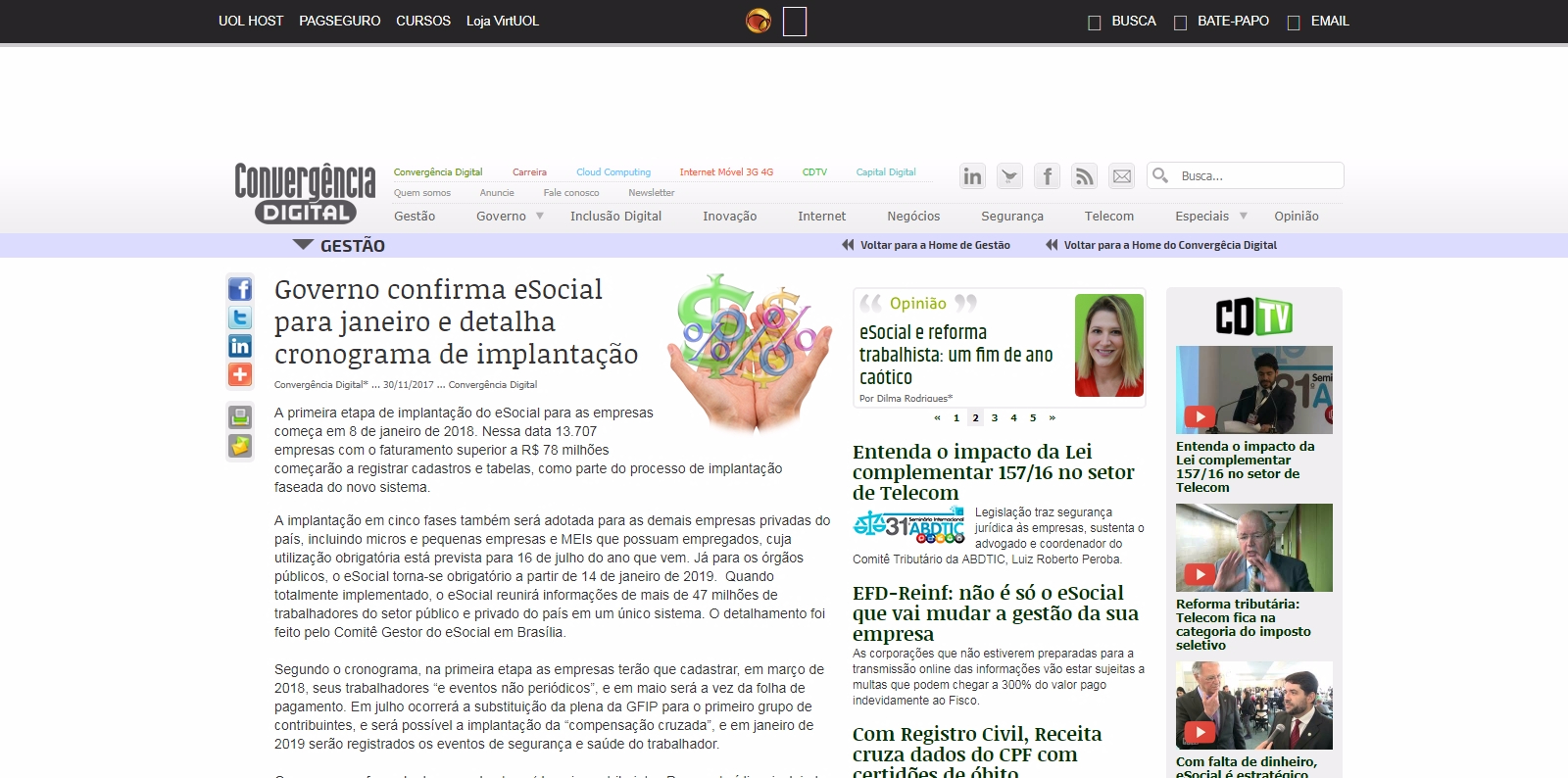Share article on LinkedIn via sidebar icon
The width and height of the screenshot is (1568, 778).
tap(240, 346)
